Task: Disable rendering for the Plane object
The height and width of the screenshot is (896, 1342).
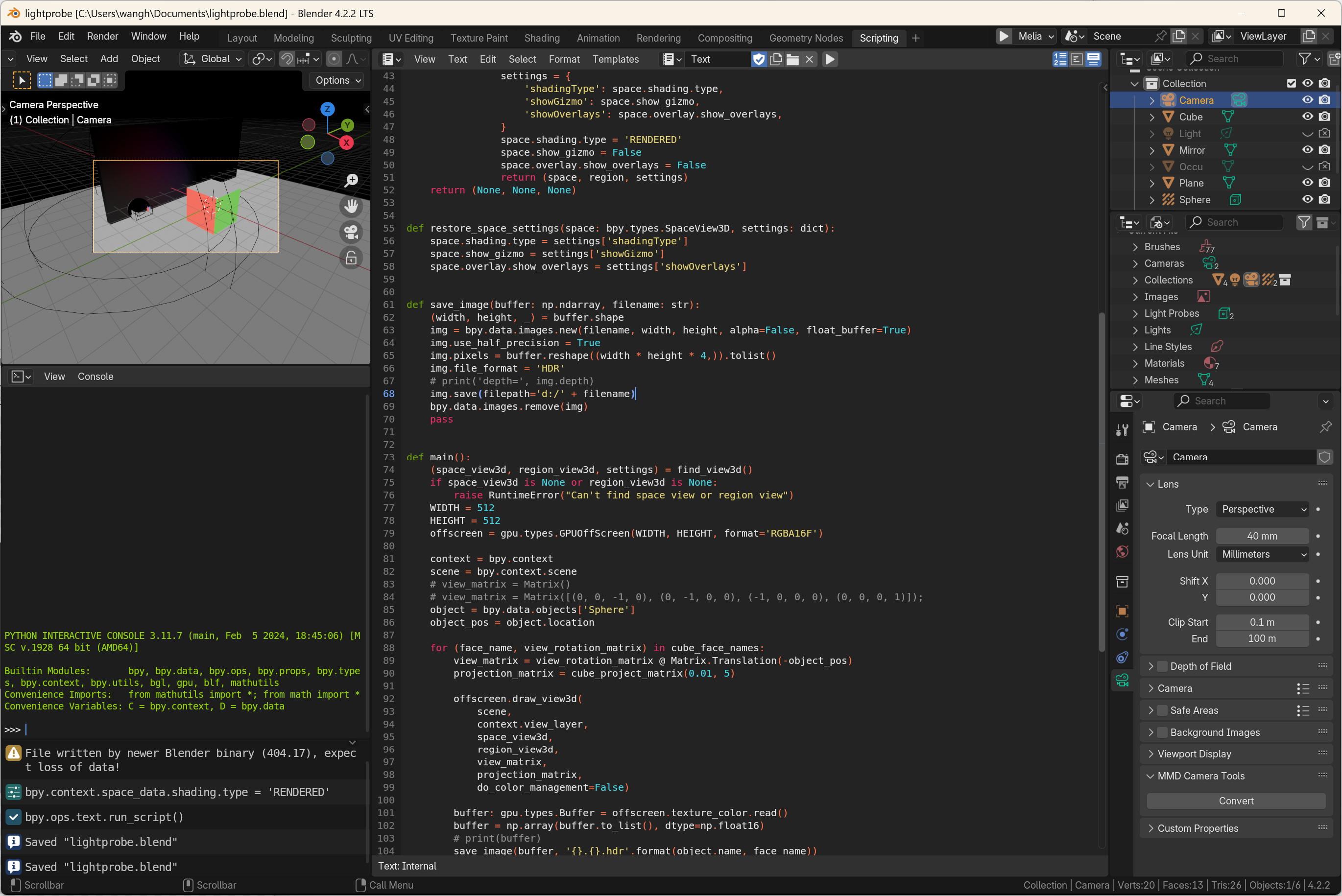Action: click(x=1324, y=183)
